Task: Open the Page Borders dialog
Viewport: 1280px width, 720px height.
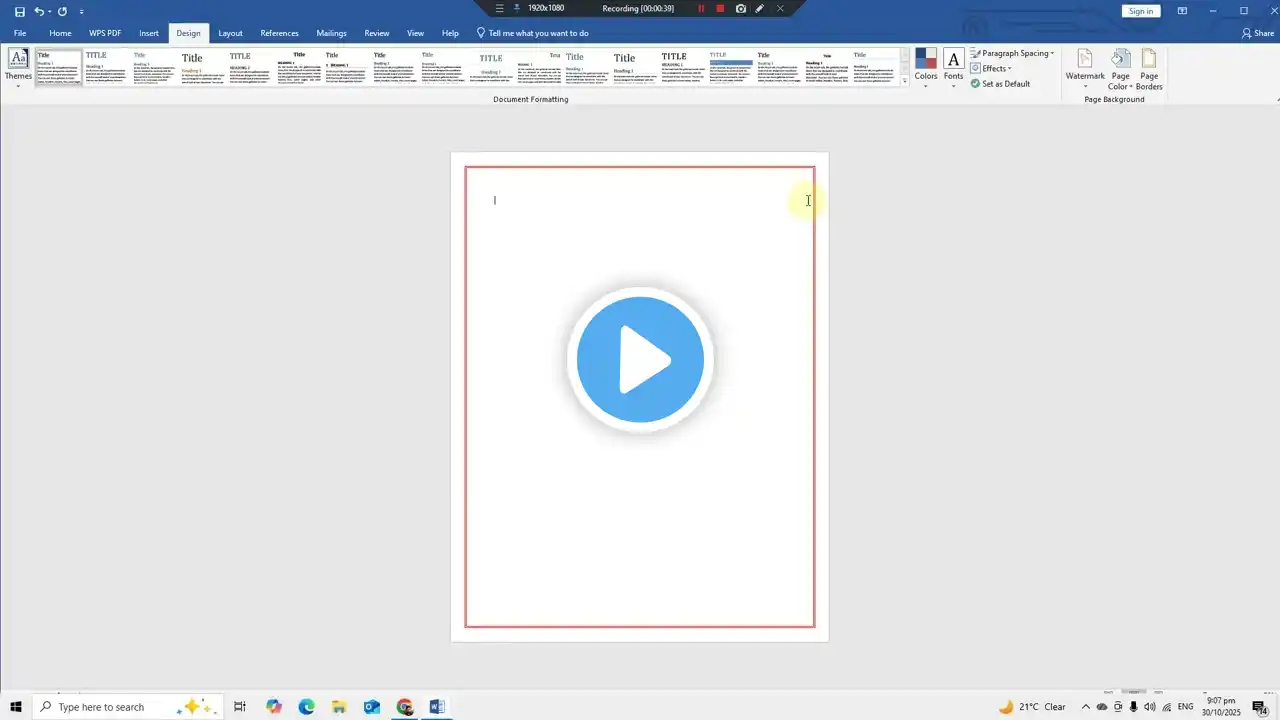Action: click(x=1149, y=68)
